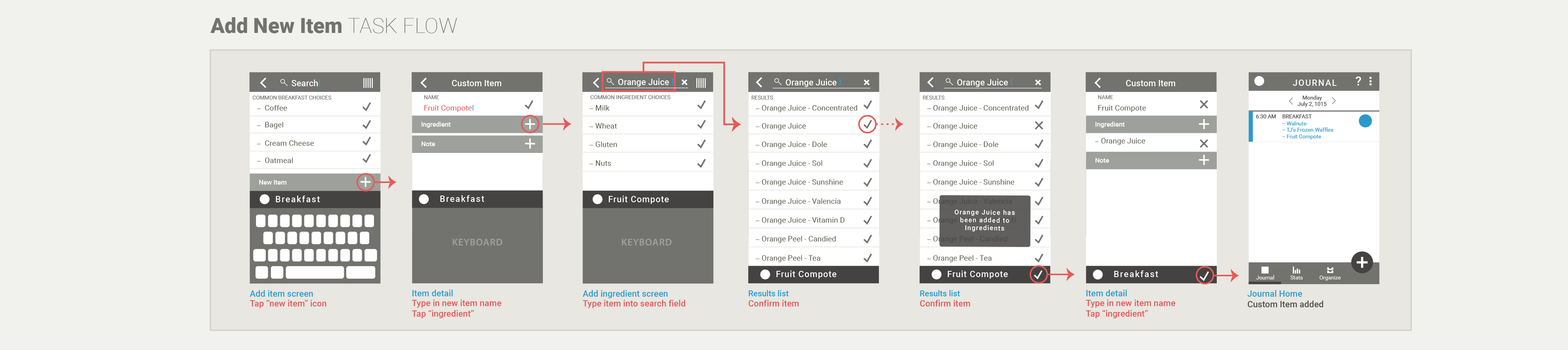Dismiss the 'Orange Juice has been added' toast

pos(984,220)
